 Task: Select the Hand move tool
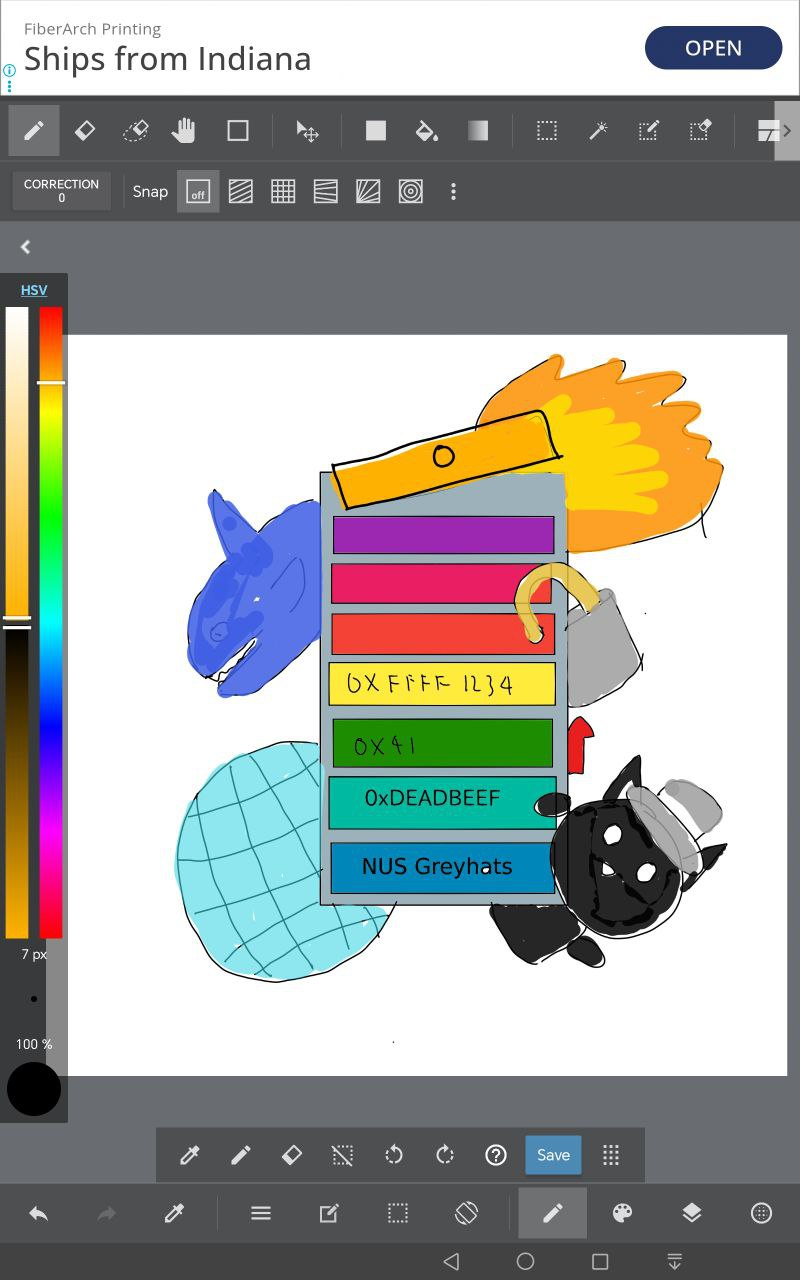[184, 131]
